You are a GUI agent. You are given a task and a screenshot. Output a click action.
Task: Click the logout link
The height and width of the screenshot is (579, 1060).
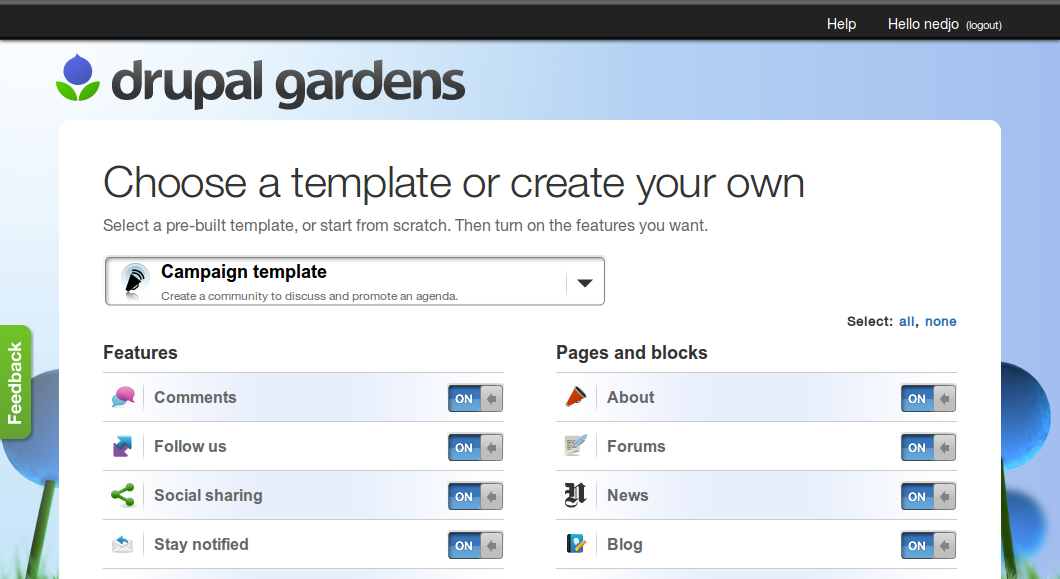[983, 25]
